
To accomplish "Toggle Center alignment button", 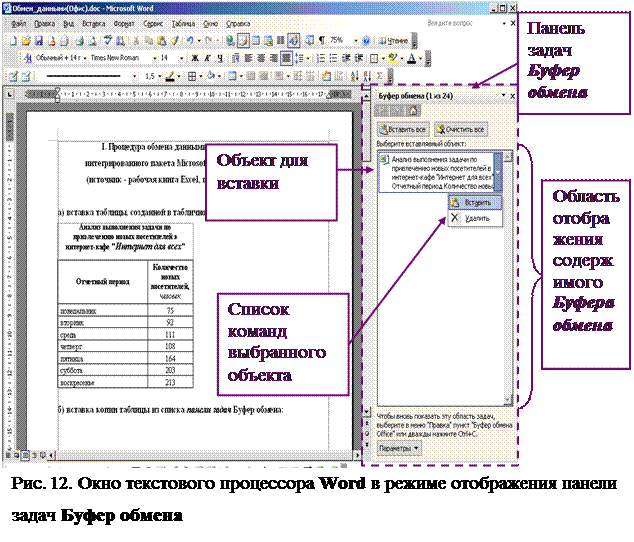I will coord(261,58).
